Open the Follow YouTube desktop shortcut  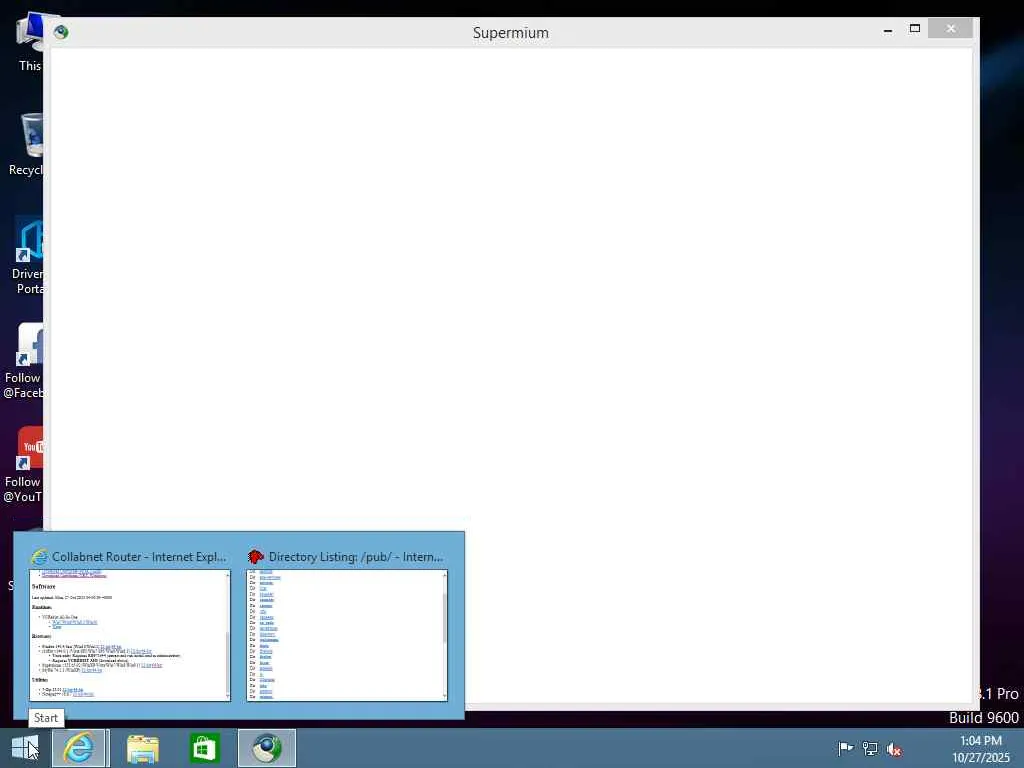click(24, 465)
